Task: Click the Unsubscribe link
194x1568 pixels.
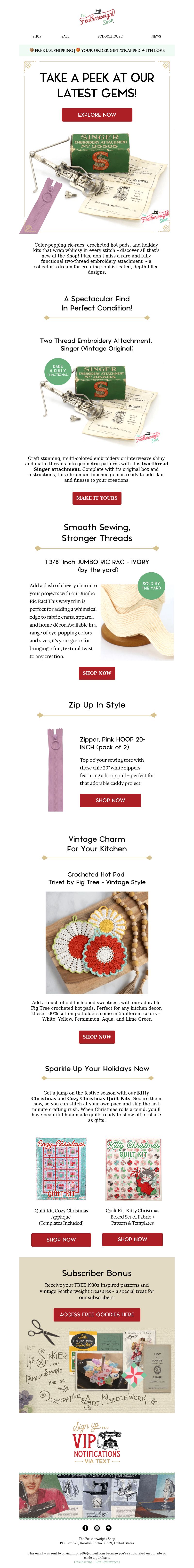Action: (84, 1562)
